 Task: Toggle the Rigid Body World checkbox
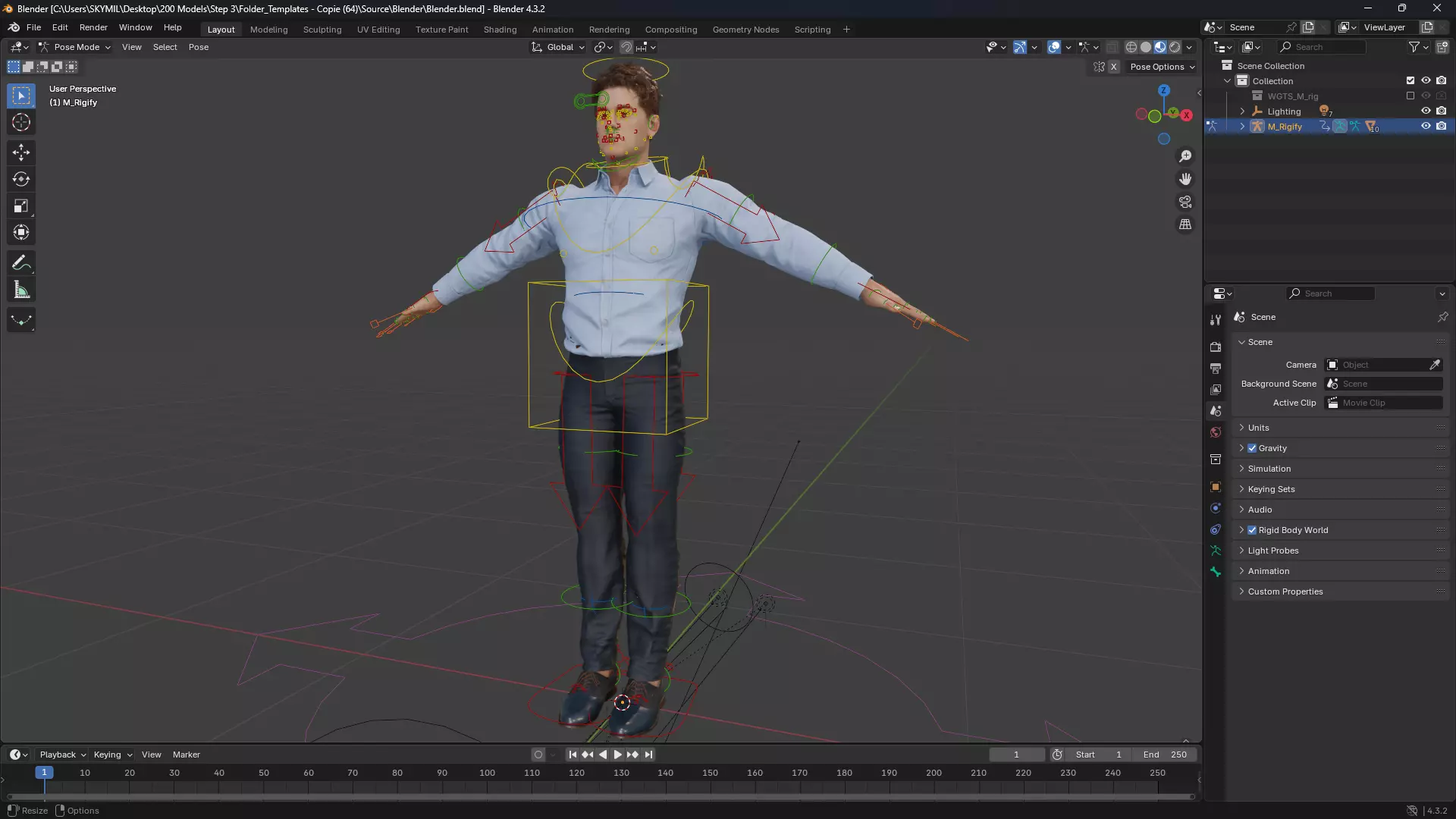tap(1252, 530)
